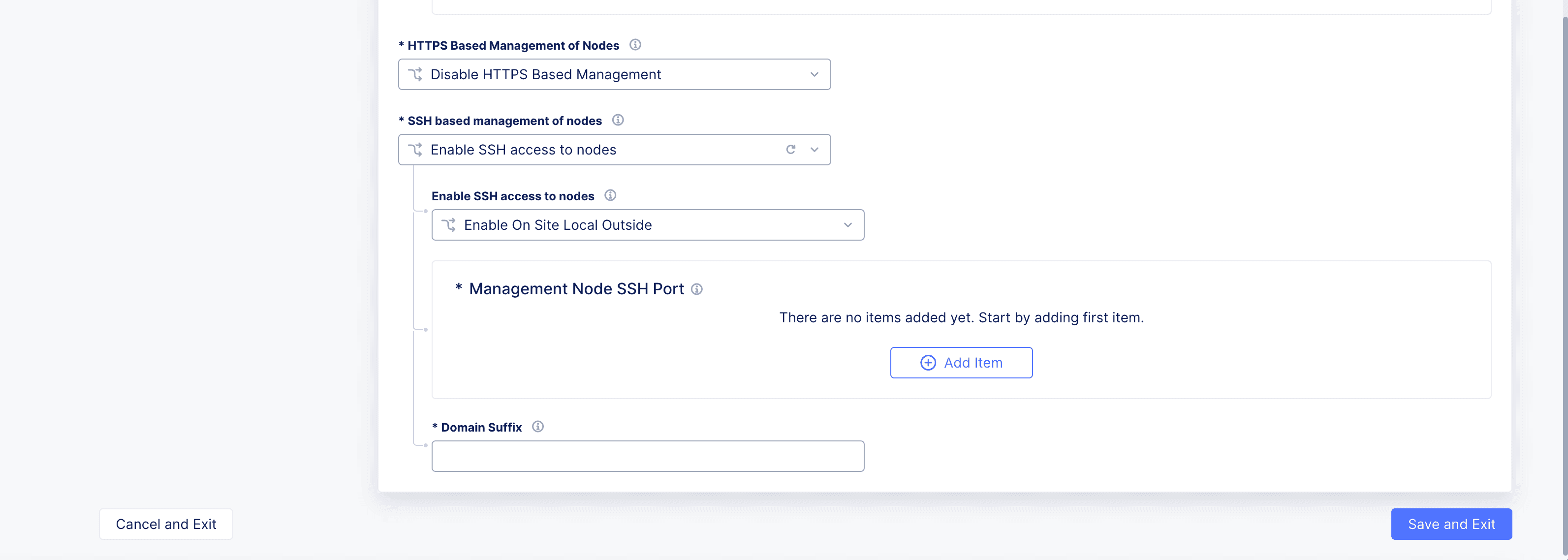
Task: Click the Domain Suffix input field
Action: pyautogui.click(x=648, y=456)
